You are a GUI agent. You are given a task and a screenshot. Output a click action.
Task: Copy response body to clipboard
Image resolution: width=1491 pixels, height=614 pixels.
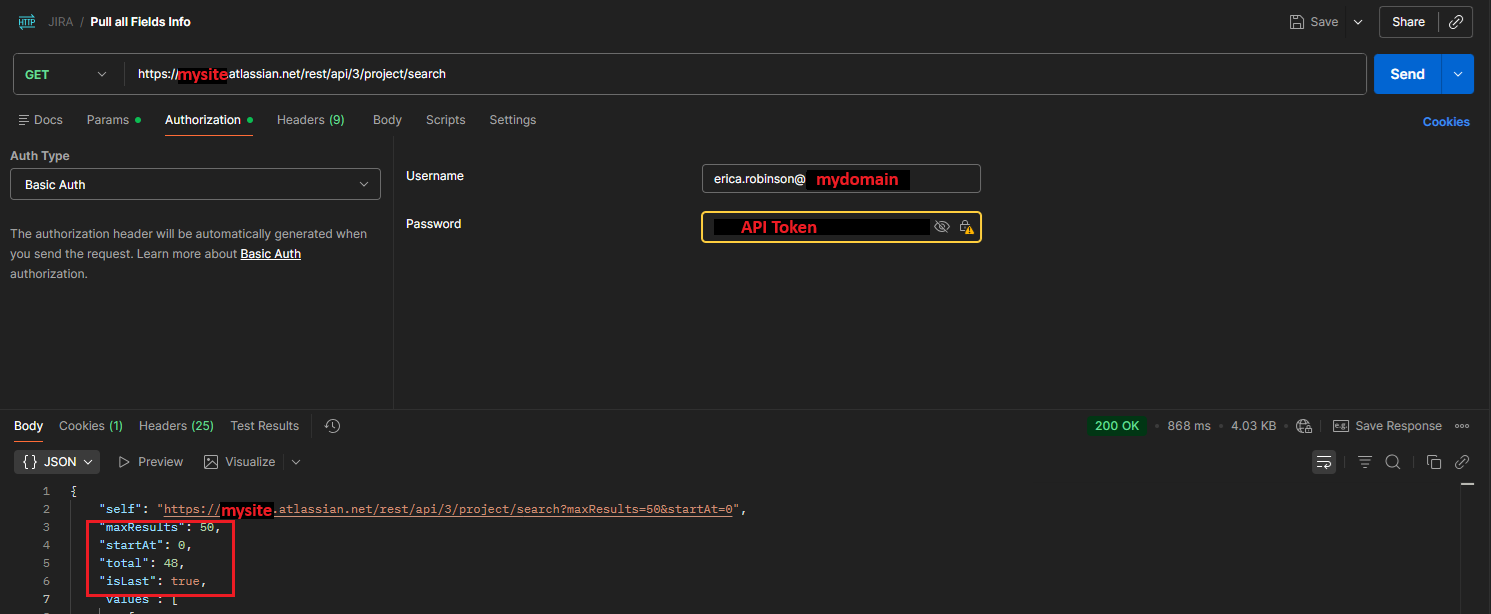coord(1434,462)
